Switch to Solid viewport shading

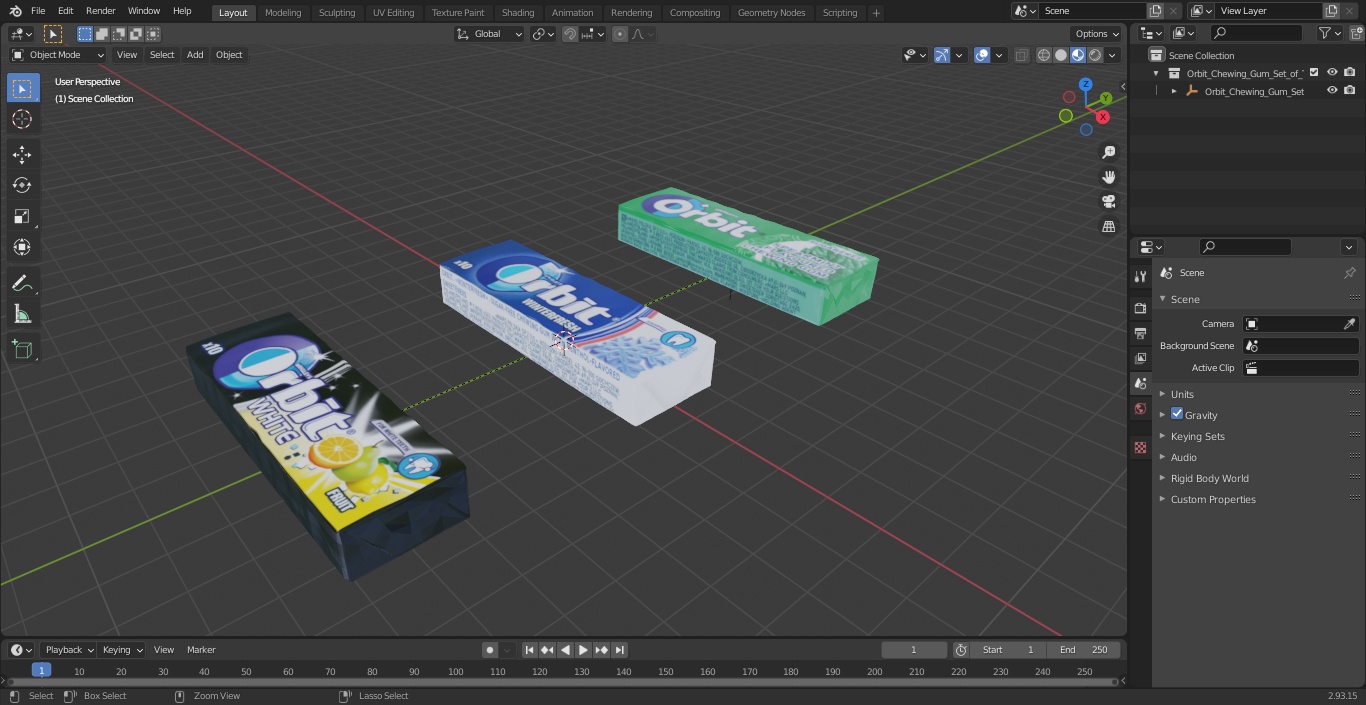point(1061,55)
